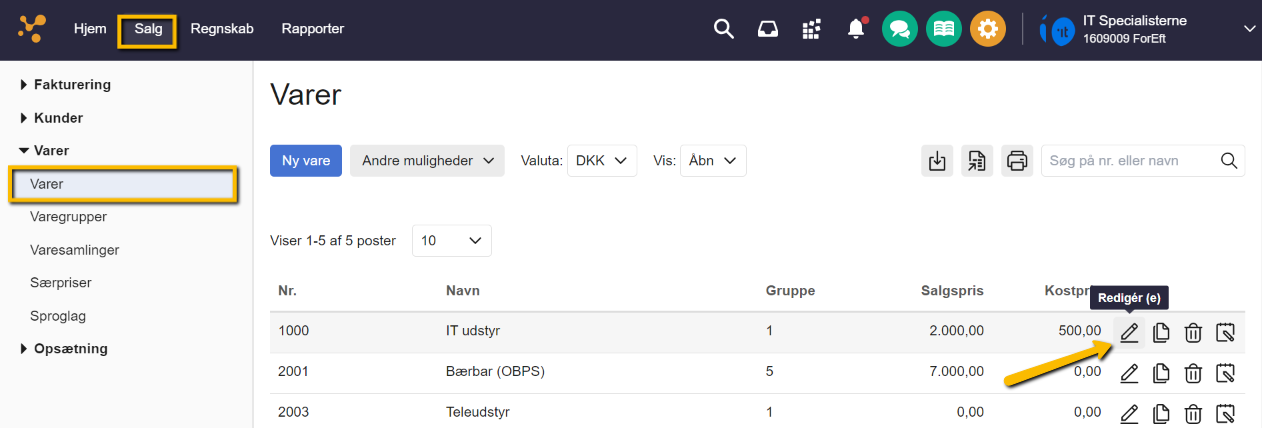The image size is (1262, 428).
Task: Click the notification bell icon
Action: click(856, 29)
